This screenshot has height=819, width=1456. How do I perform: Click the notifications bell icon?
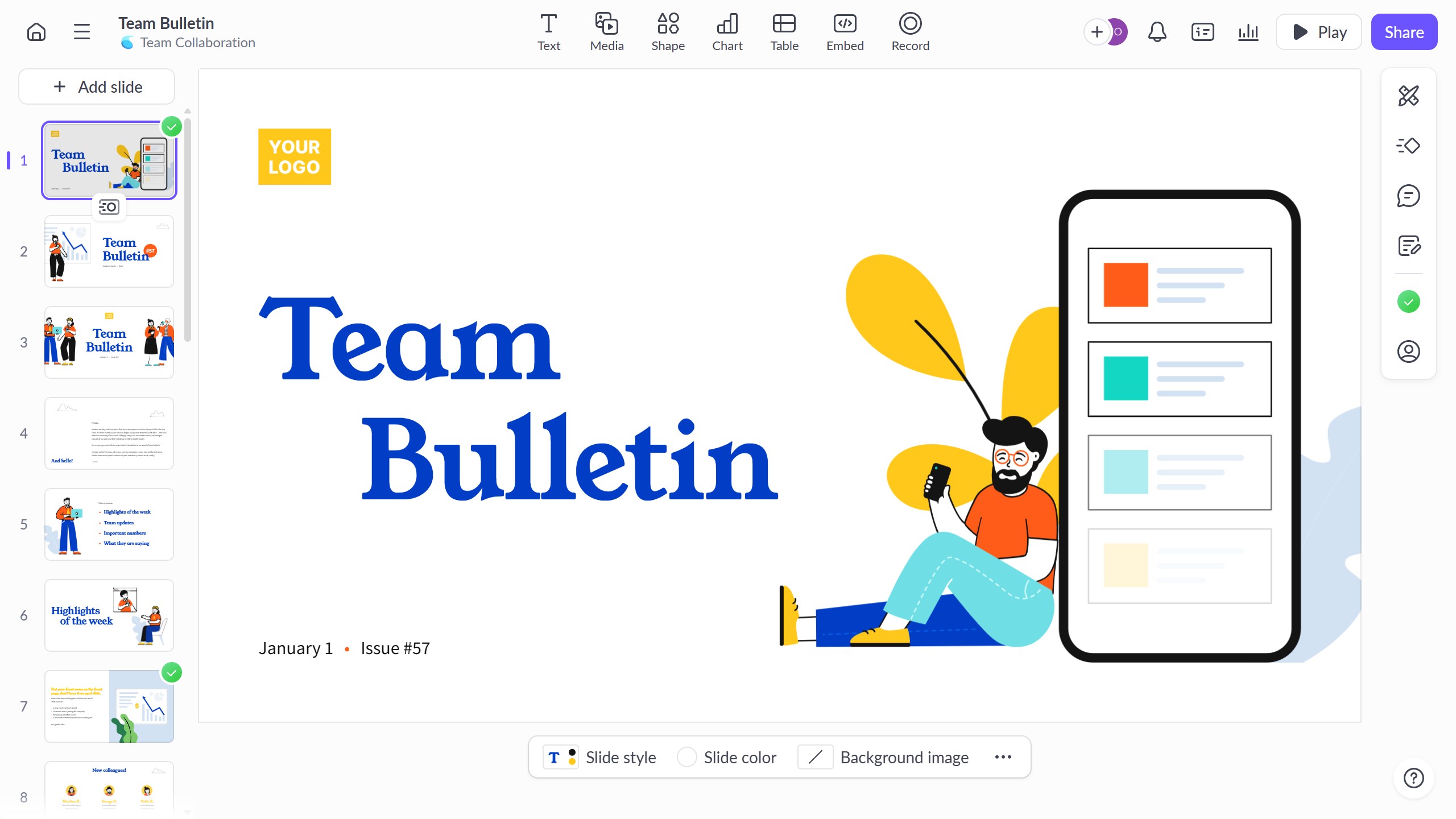click(1157, 32)
